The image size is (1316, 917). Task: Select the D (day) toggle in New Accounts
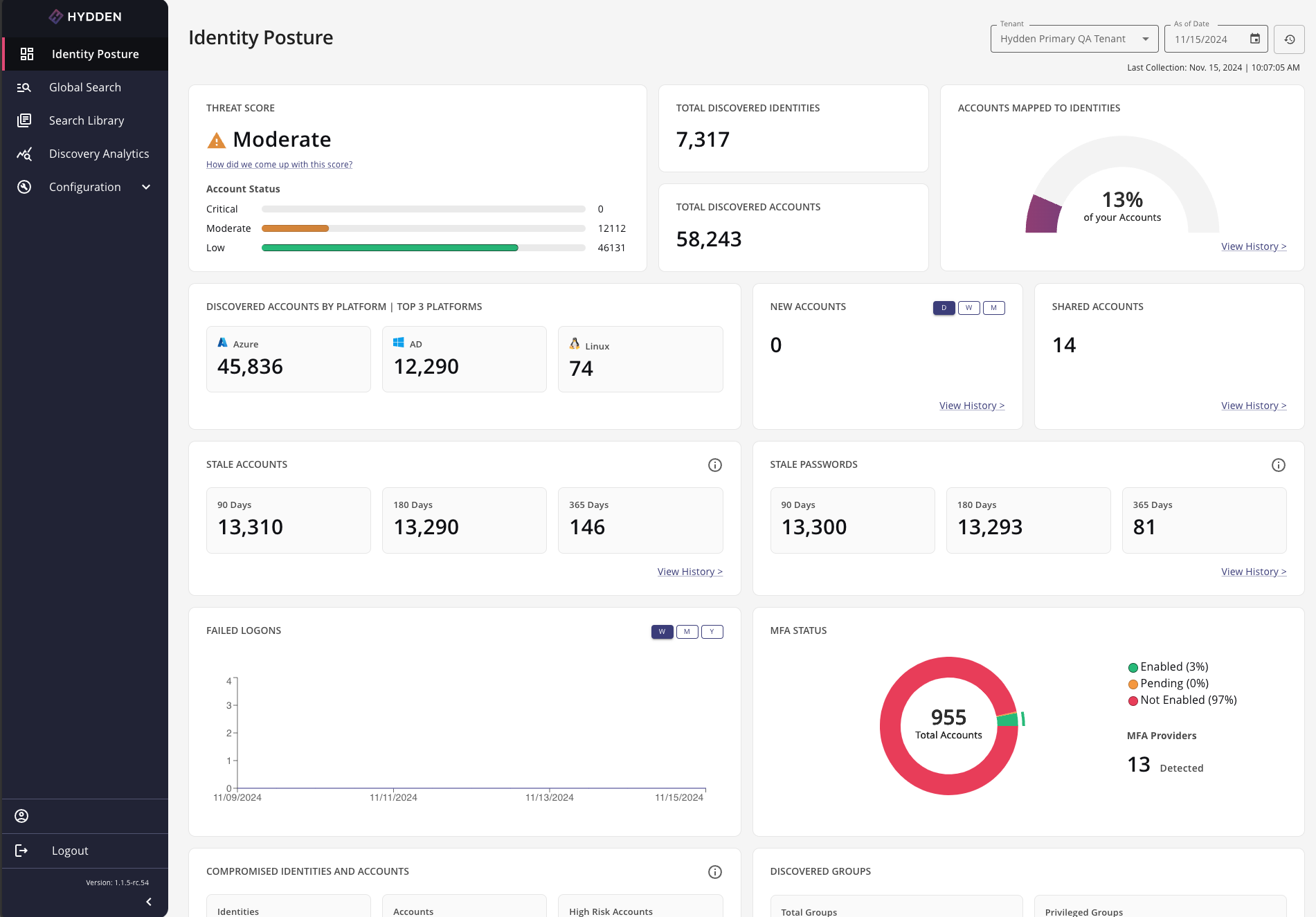point(944,308)
